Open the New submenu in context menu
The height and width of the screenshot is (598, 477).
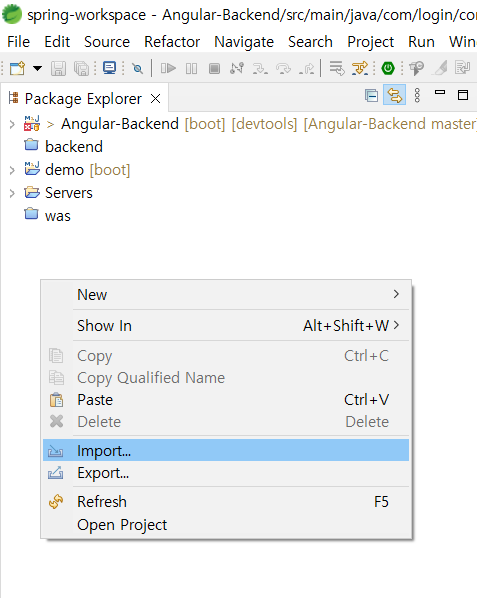point(226,294)
